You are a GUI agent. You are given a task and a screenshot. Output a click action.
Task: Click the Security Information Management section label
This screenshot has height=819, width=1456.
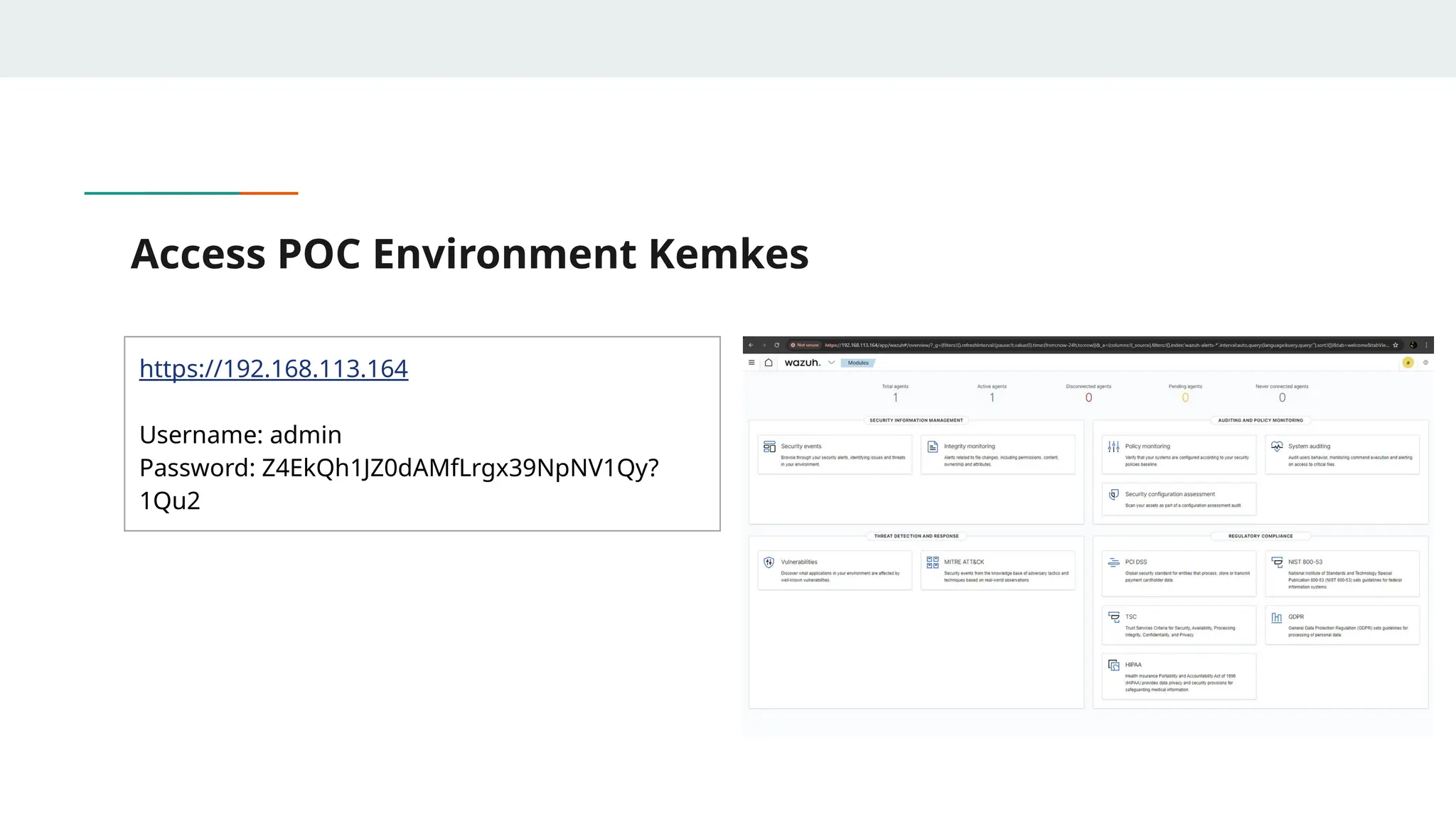pyautogui.click(x=916, y=420)
